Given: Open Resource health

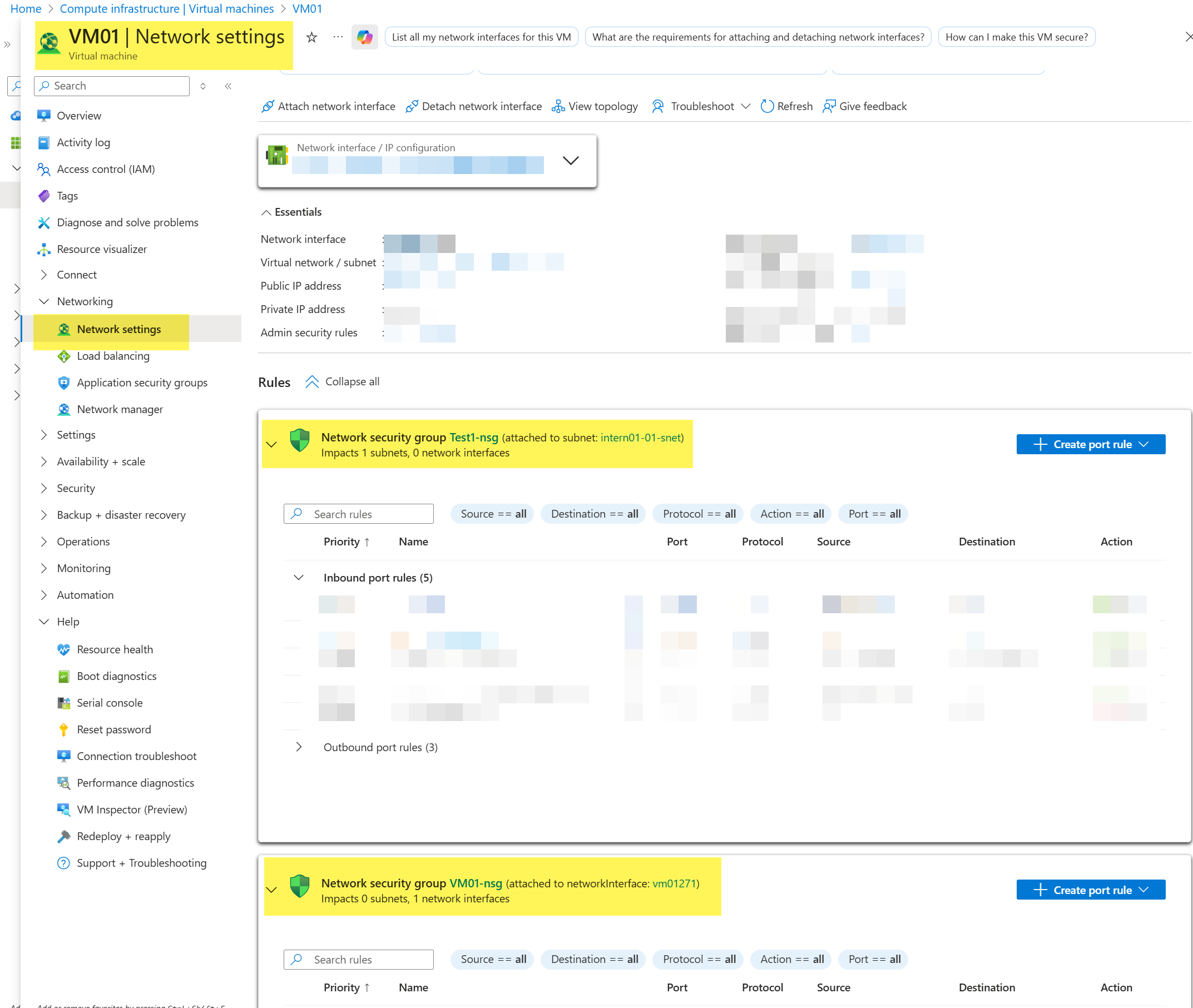Looking at the screenshot, I should [115, 649].
